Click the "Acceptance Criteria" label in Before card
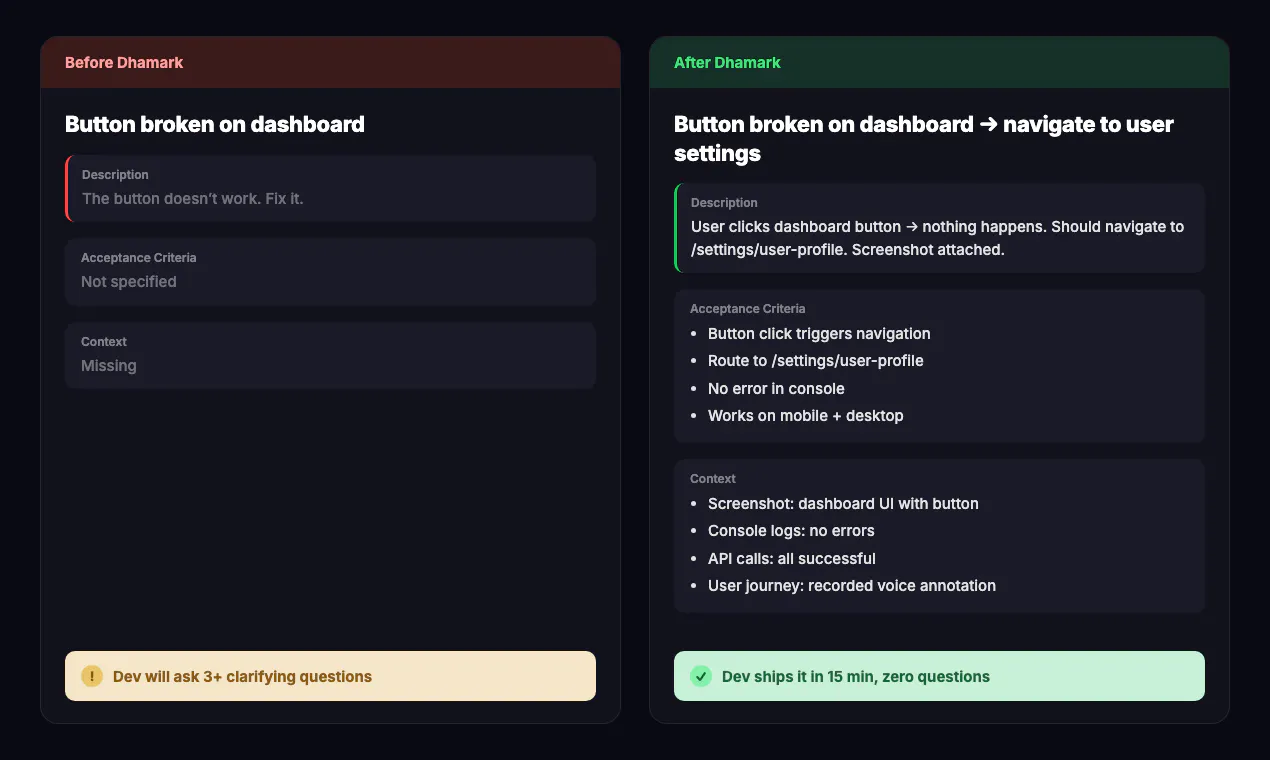This screenshot has height=760, width=1270. [138, 258]
